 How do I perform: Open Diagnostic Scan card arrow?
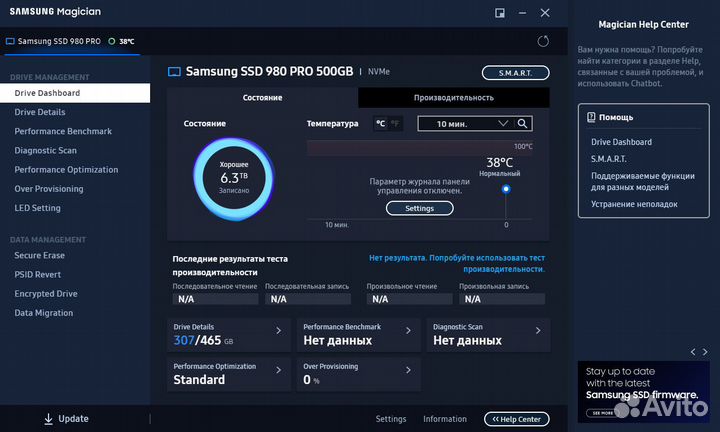click(x=538, y=331)
